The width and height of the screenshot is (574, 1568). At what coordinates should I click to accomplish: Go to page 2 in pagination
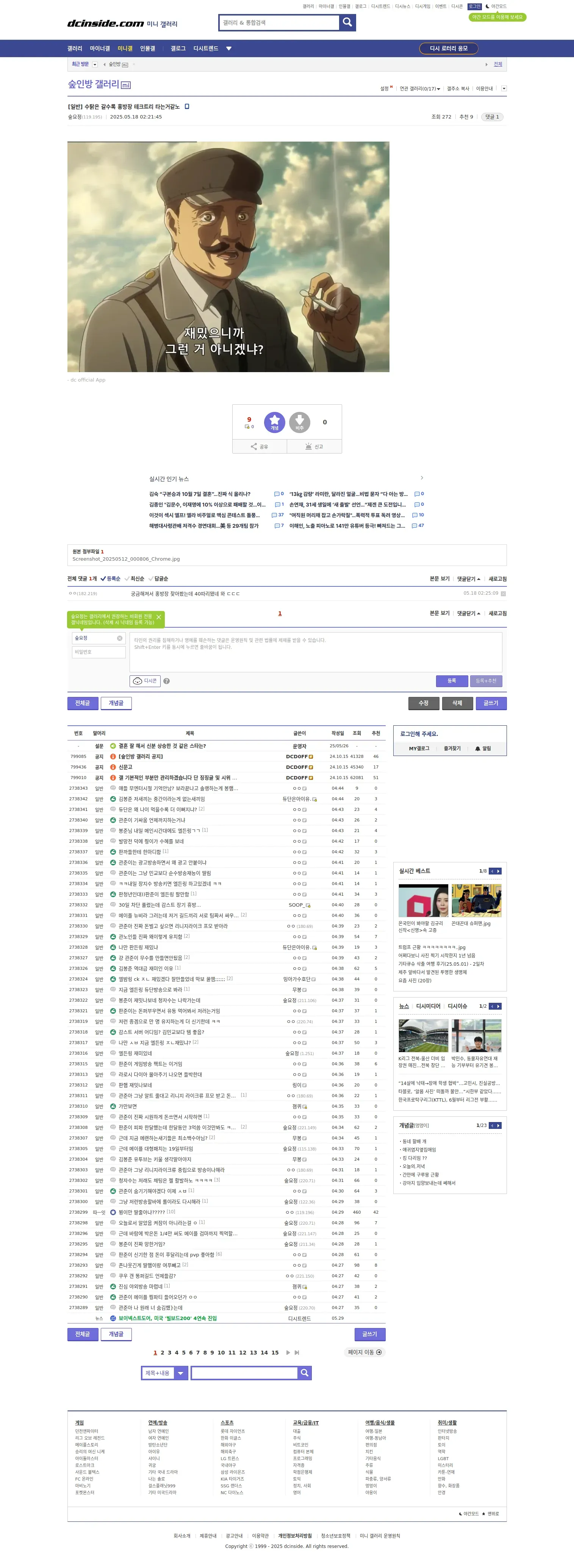tap(163, 1353)
